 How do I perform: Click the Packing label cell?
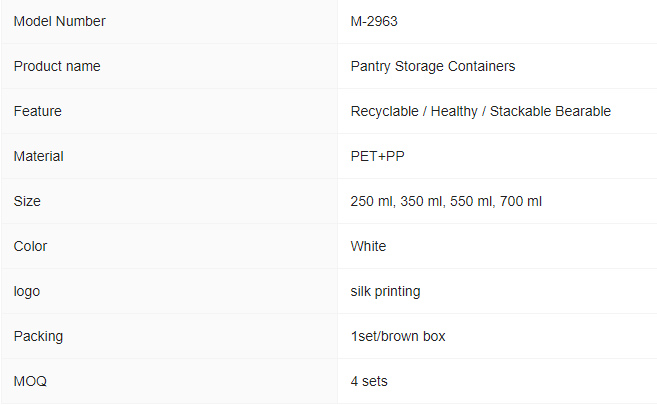pos(169,336)
